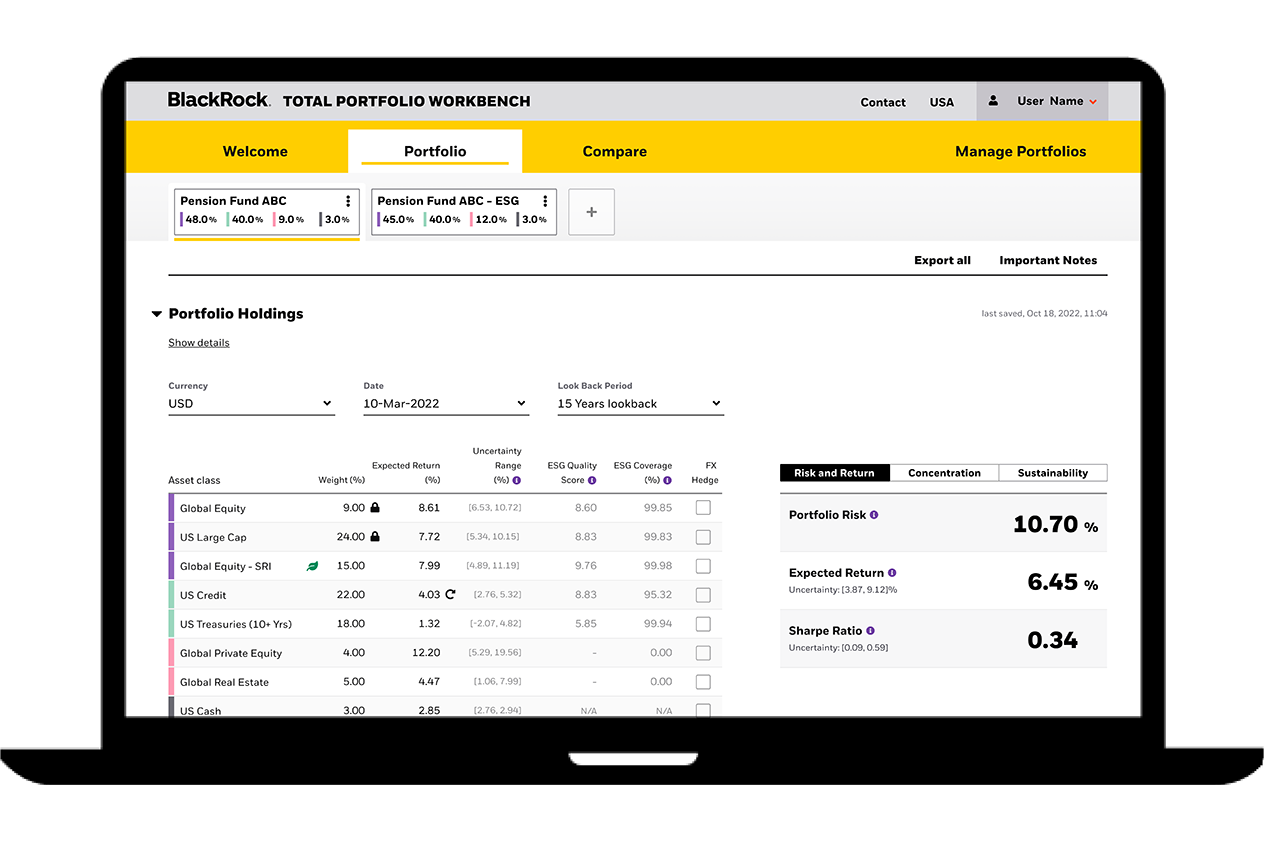Collapse the Portfolio Holdings section
The width and height of the screenshot is (1264, 842).
pyautogui.click(x=157, y=314)
